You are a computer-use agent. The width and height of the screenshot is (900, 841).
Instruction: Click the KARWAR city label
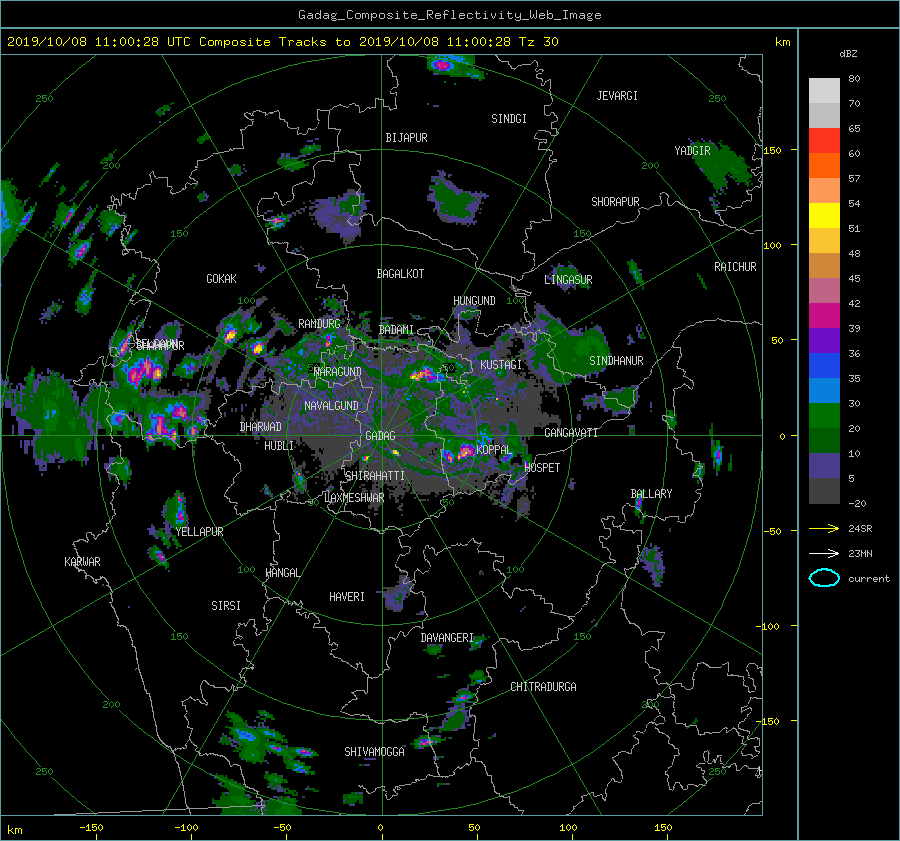pos(82,562)
